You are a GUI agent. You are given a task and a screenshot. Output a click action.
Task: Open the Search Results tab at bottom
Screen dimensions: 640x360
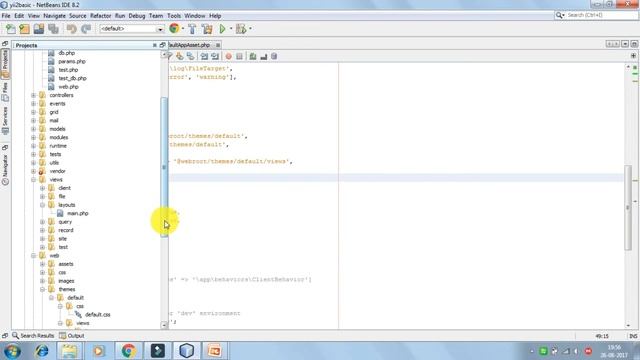(x=33, y=336)
